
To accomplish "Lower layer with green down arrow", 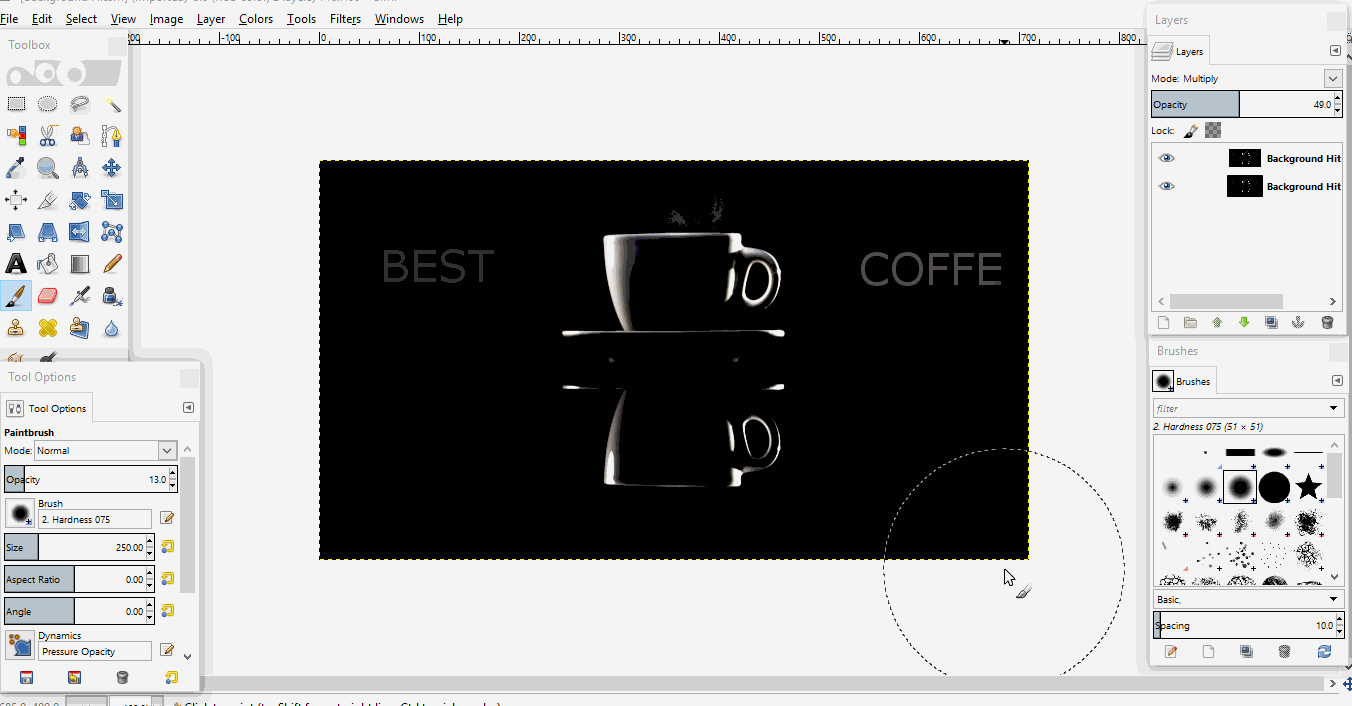I will [x=1244, y=323].
